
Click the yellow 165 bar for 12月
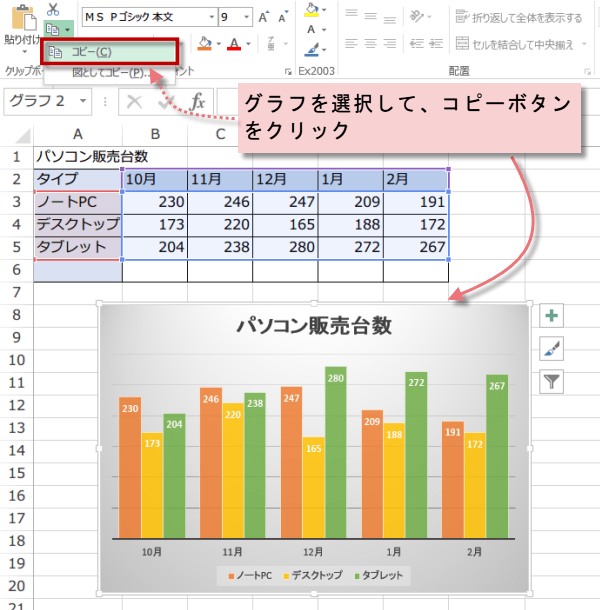coord(313,488)
